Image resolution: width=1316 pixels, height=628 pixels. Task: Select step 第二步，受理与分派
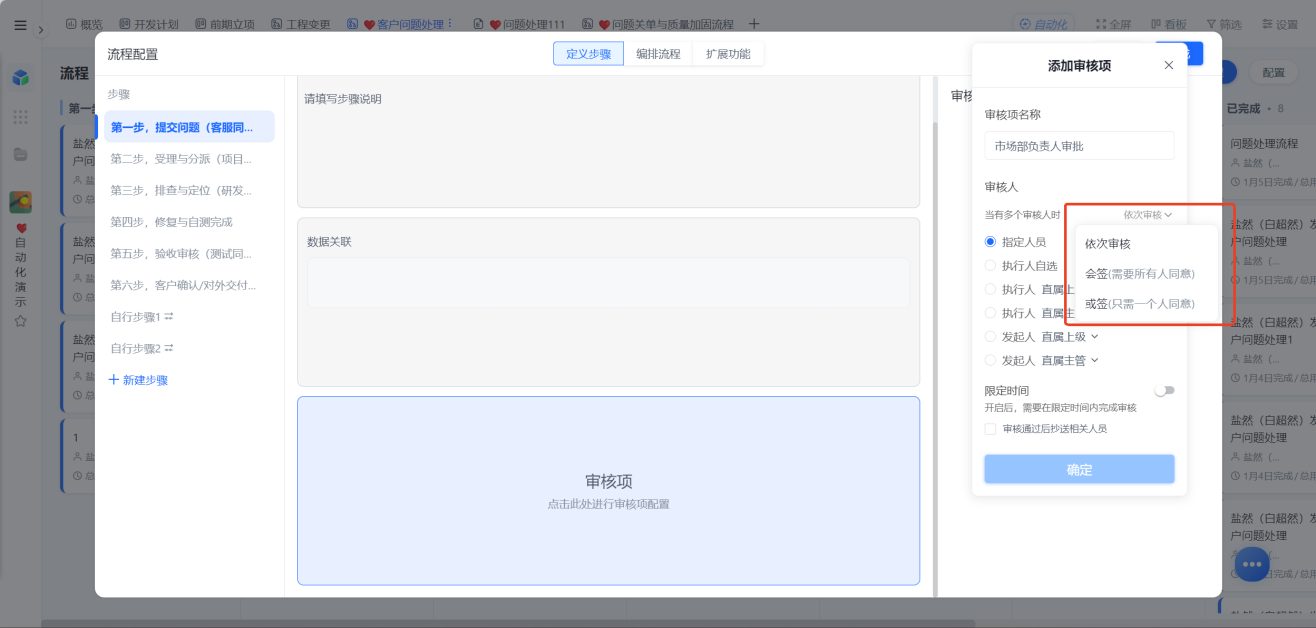click(189, 159)
